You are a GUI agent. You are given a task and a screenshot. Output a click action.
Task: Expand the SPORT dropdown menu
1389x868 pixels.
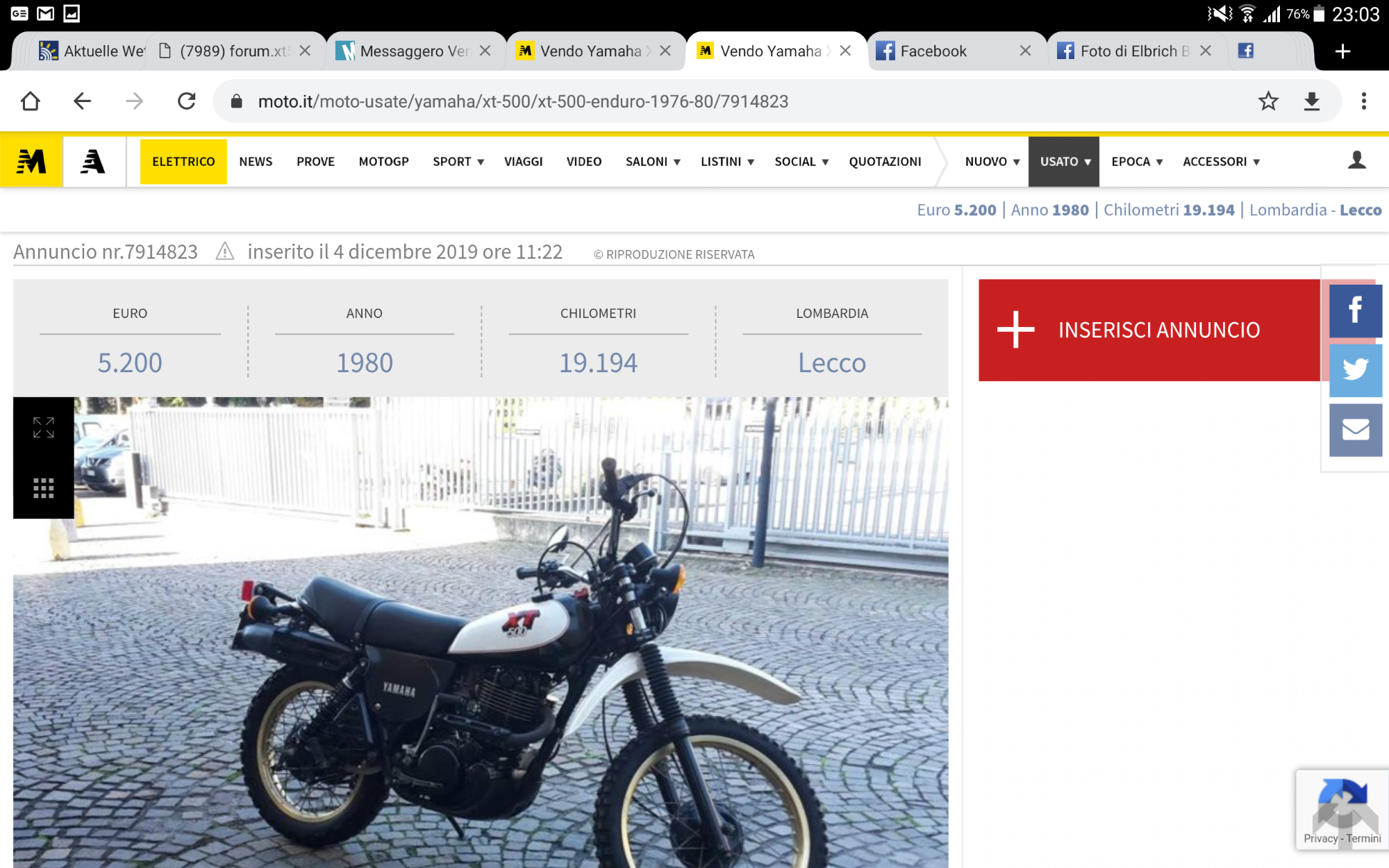click(458, 162)
